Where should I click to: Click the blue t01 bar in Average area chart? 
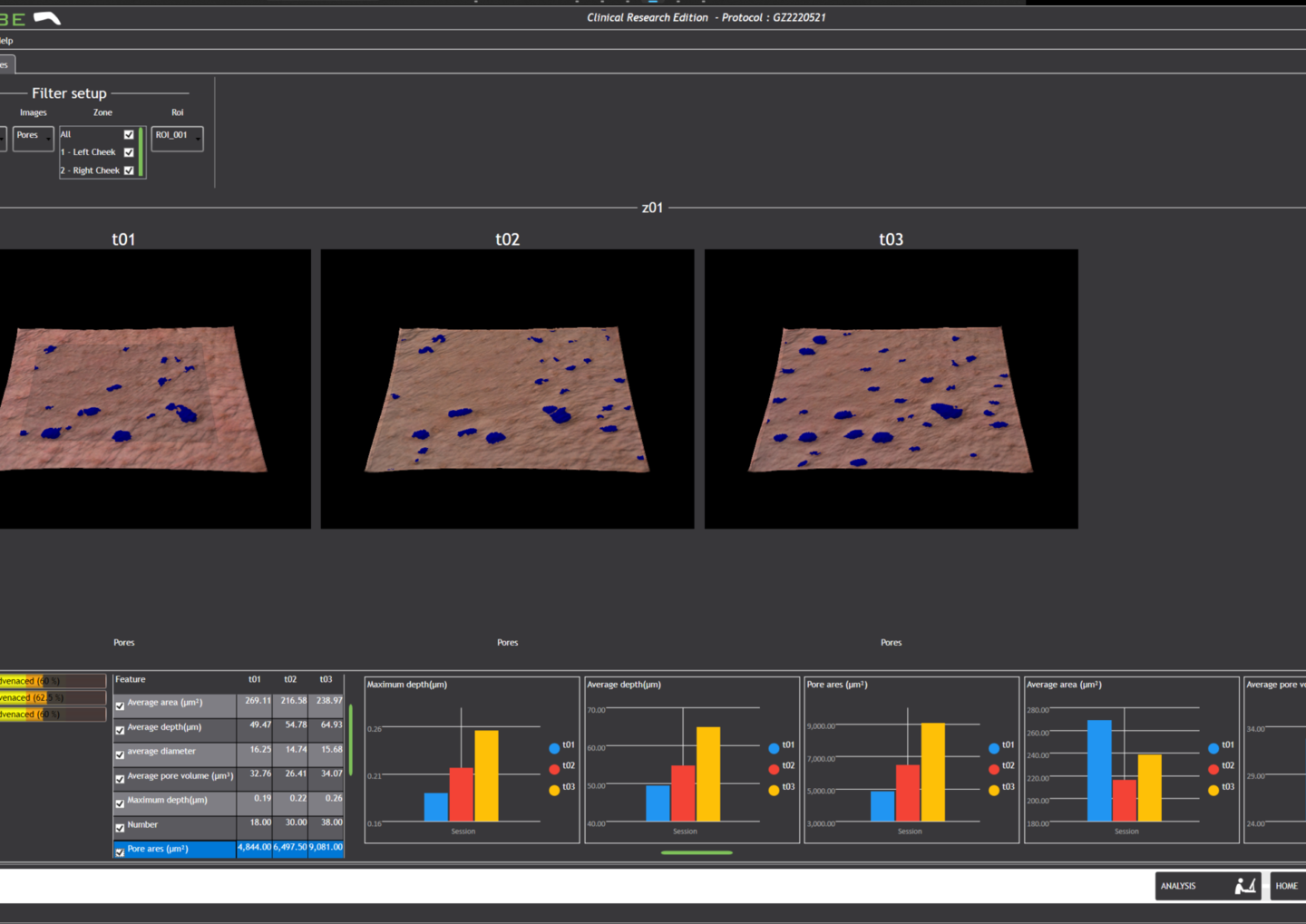coord(1098,770)
